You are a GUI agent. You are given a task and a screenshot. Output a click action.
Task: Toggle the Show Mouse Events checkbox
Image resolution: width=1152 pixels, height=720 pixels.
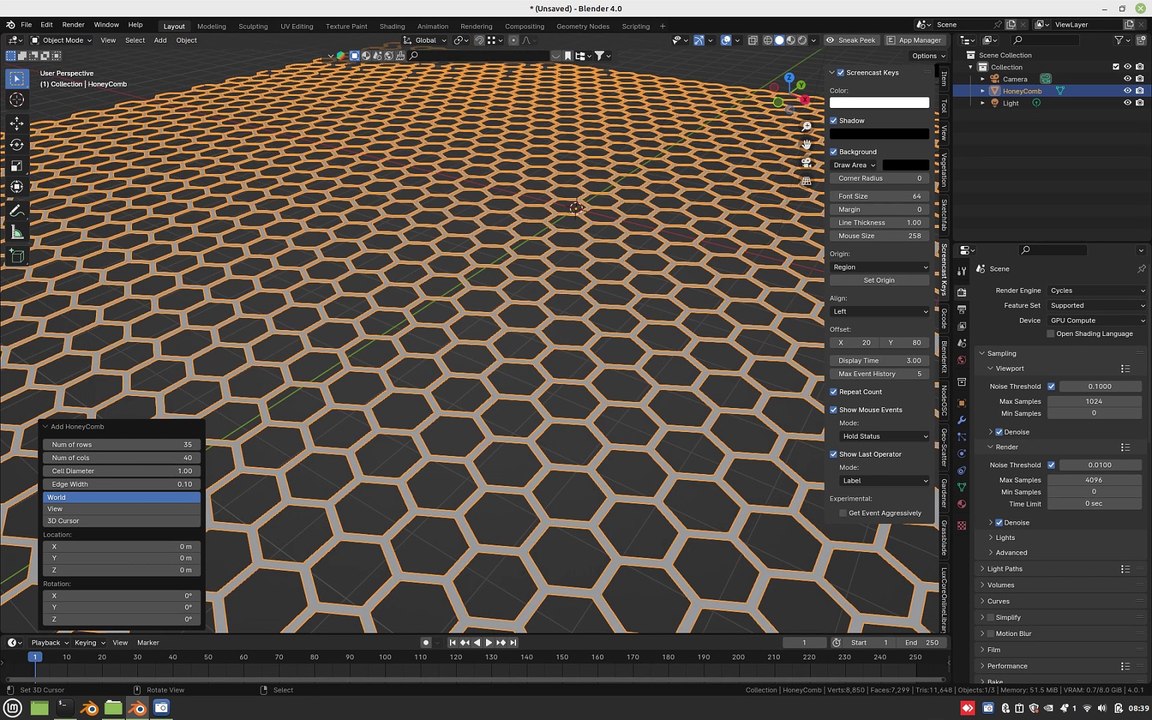(x=834, y=410)
